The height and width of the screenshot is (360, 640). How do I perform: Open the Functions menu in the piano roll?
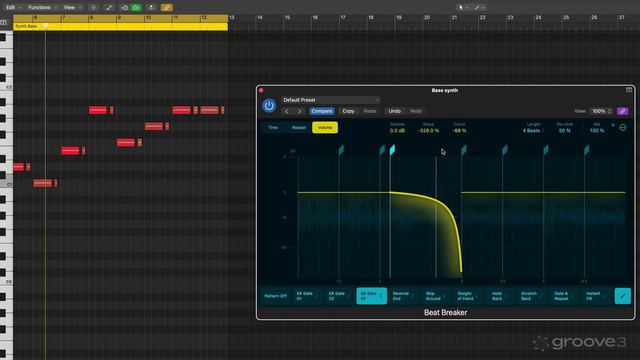(42, 7)
